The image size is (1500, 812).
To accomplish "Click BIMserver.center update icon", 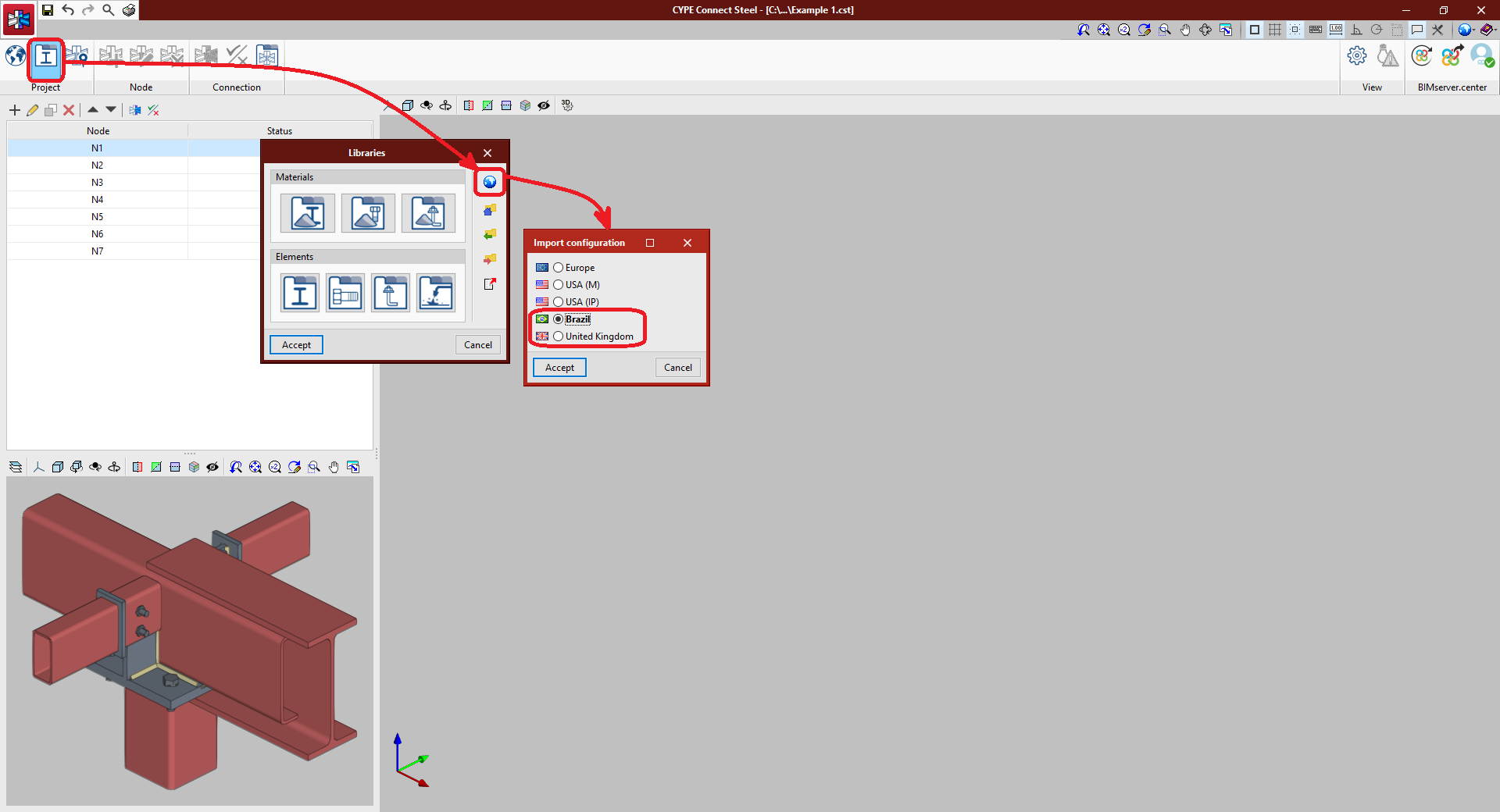I will [x=1422, y=56].
